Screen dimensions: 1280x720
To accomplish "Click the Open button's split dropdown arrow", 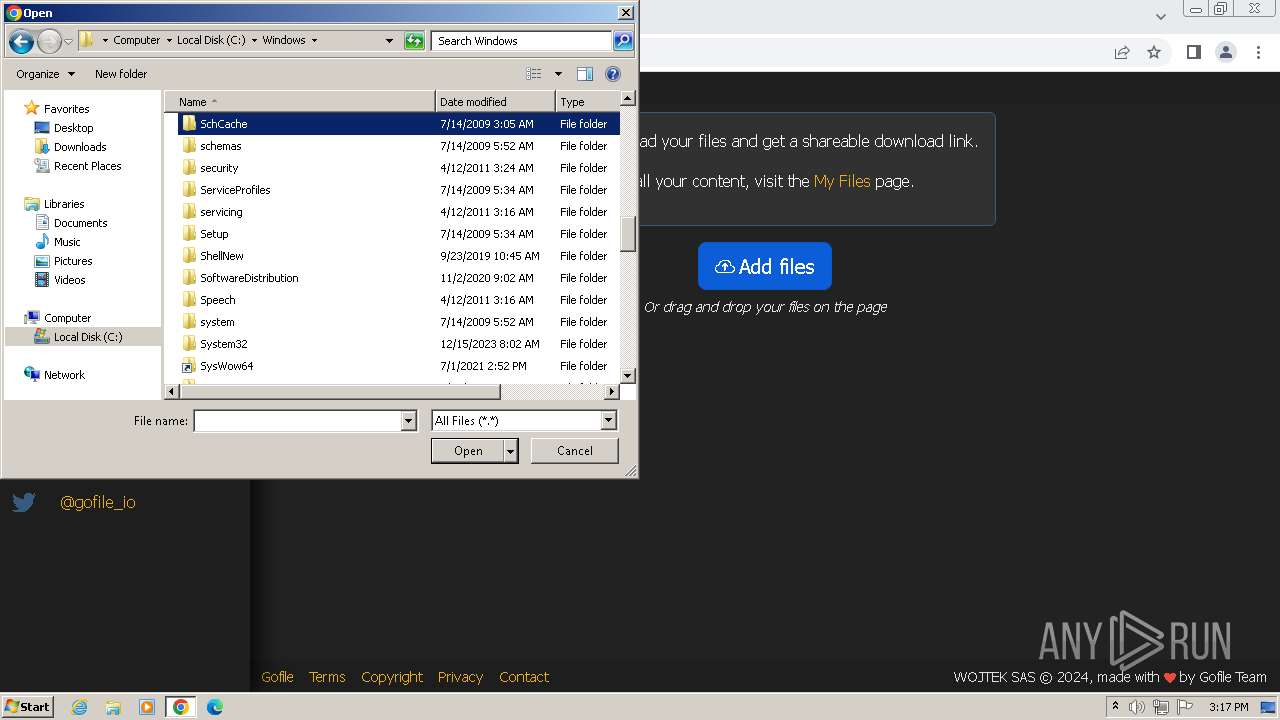I will point(511,451).
